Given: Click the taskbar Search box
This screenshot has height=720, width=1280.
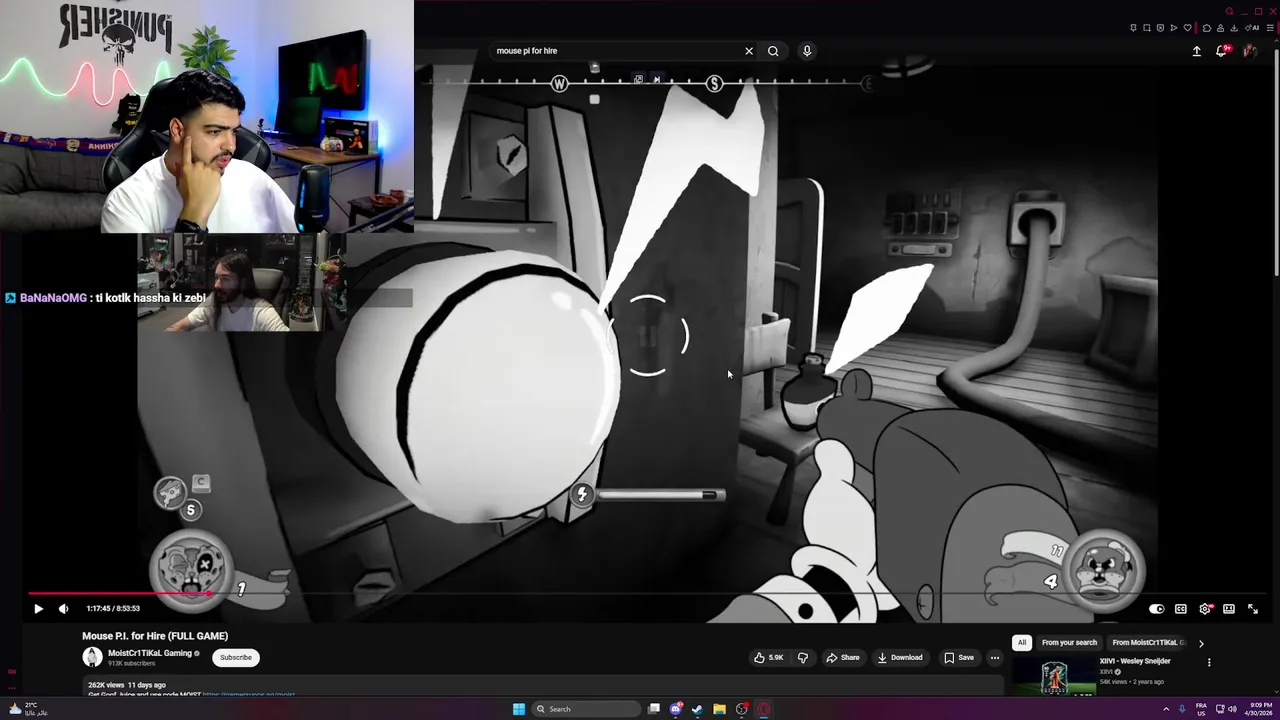Looking at the screenshot, I should pyautogui.click(x=584, y=709).
